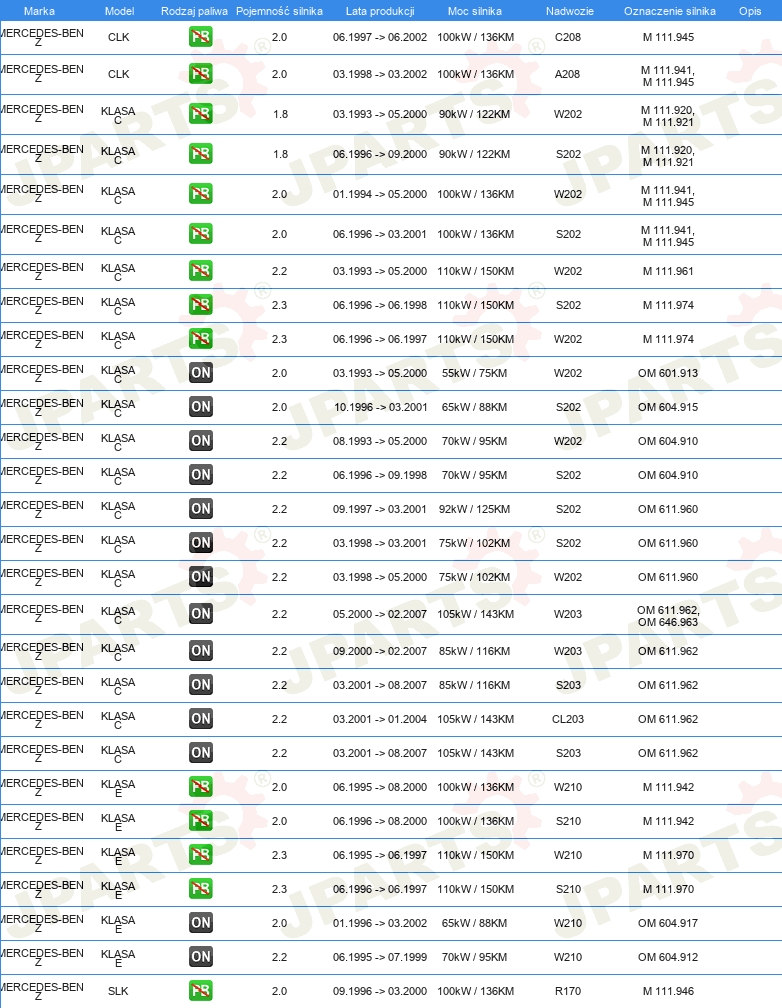Select the A208 body code cell
The image size is (782, 1008).
pyautogui.click(x=567, y=75)
